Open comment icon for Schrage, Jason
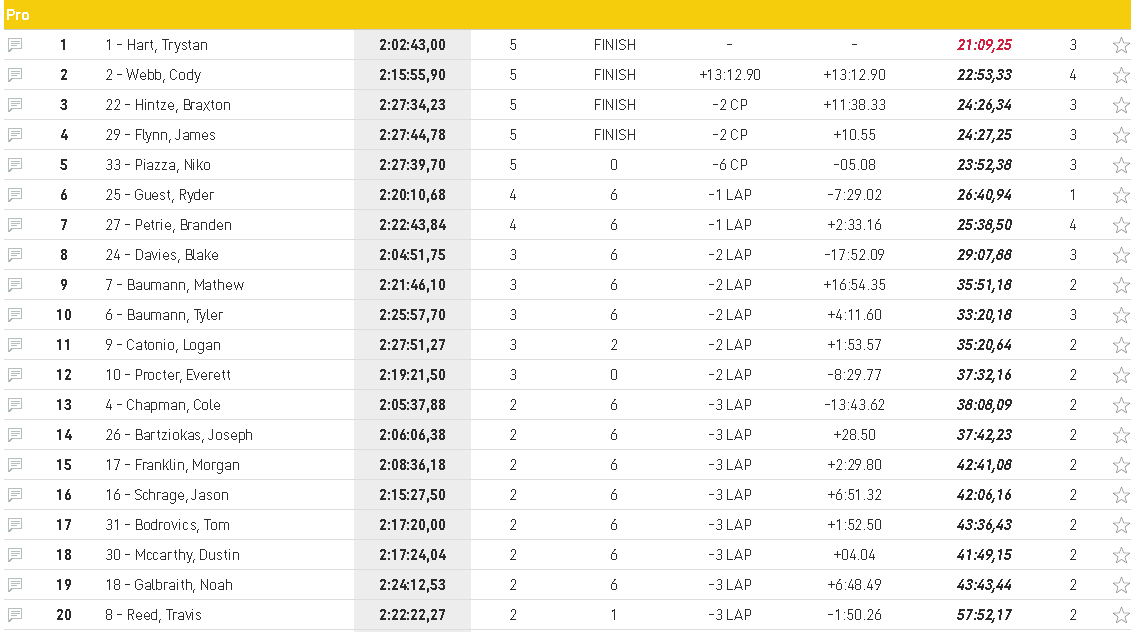 coord(15,495)
